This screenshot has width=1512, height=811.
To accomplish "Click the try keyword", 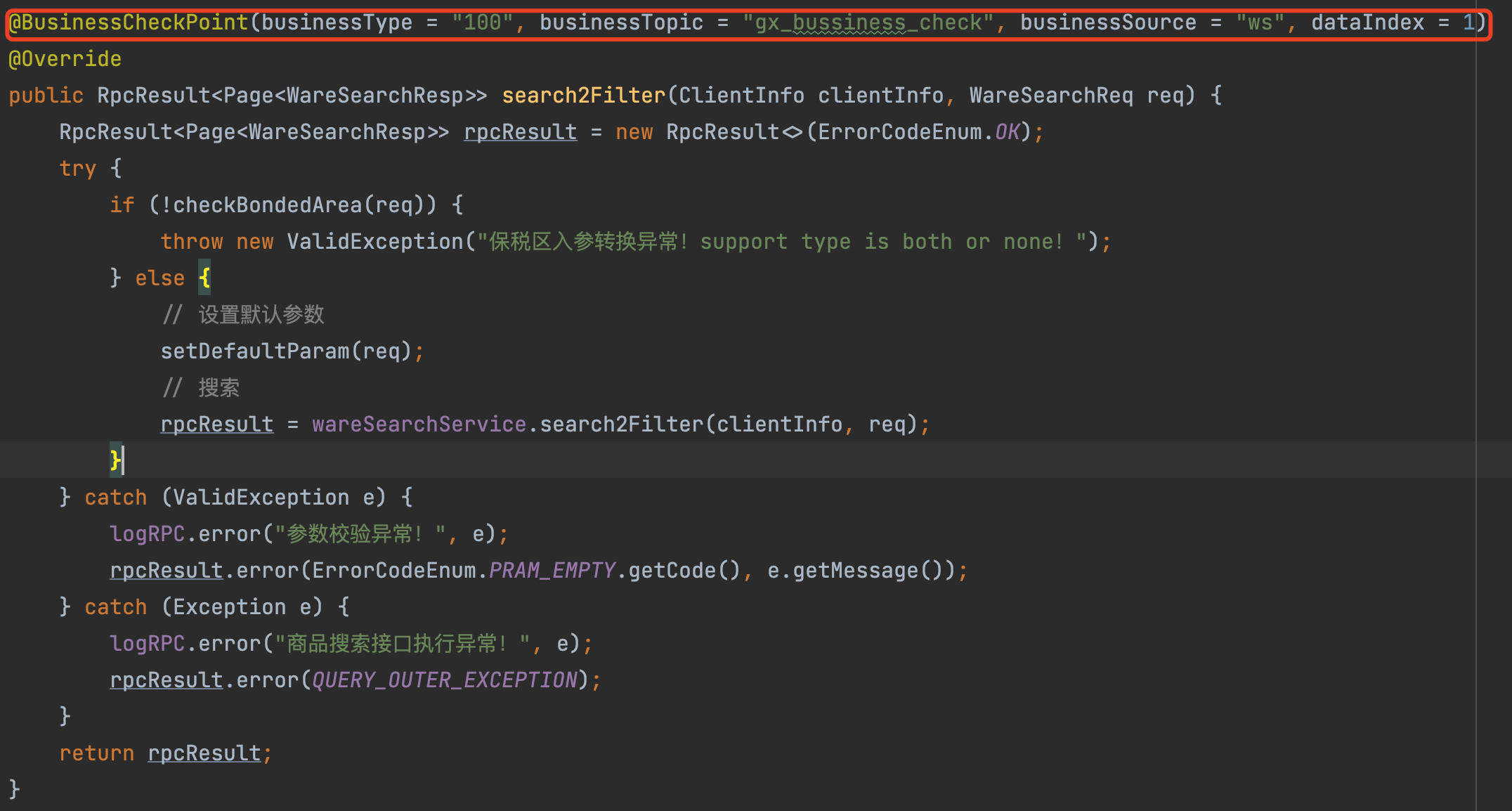I will pyautogui.click(x=77, y=169).
